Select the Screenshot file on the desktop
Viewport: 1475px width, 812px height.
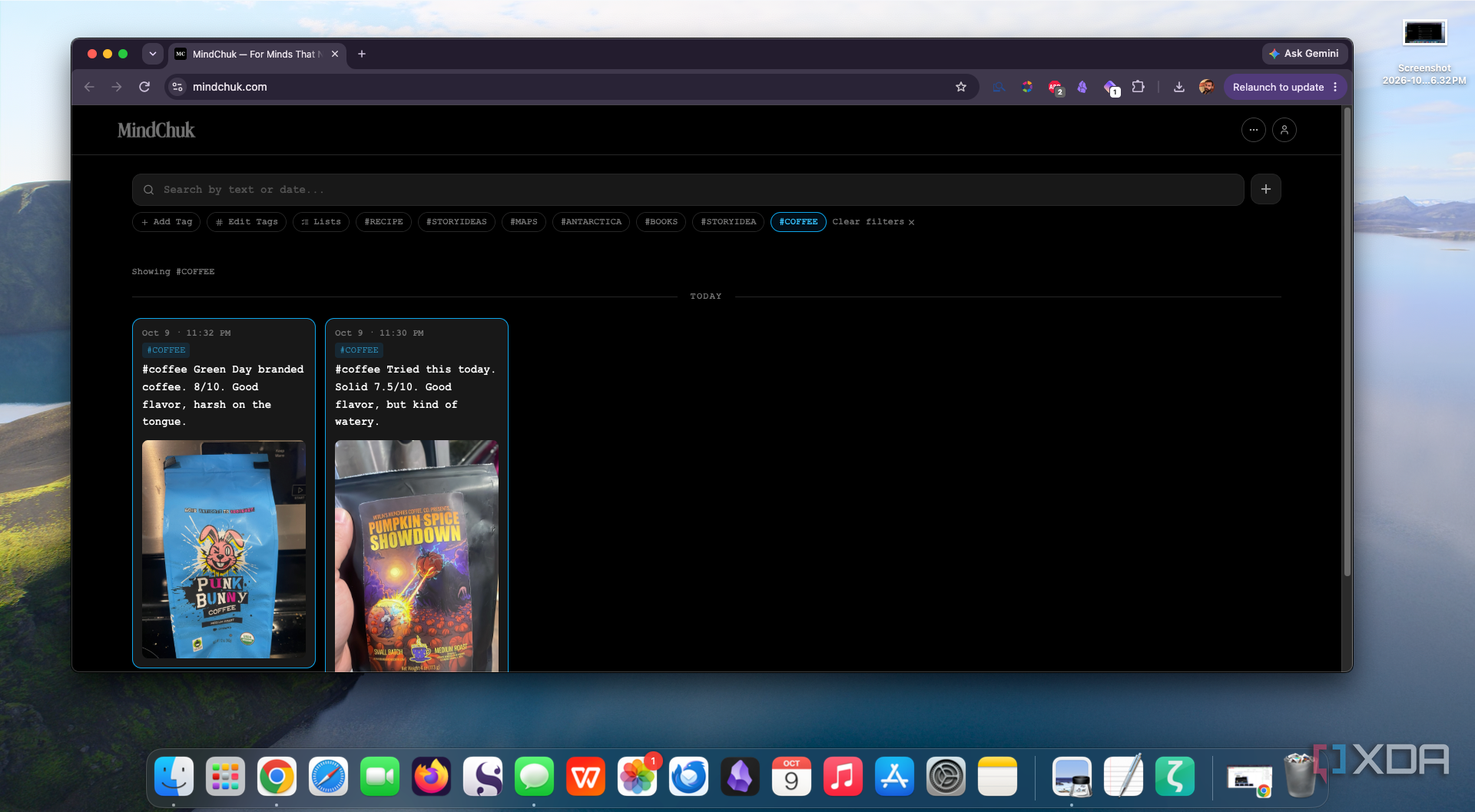tap(1424, 52)
